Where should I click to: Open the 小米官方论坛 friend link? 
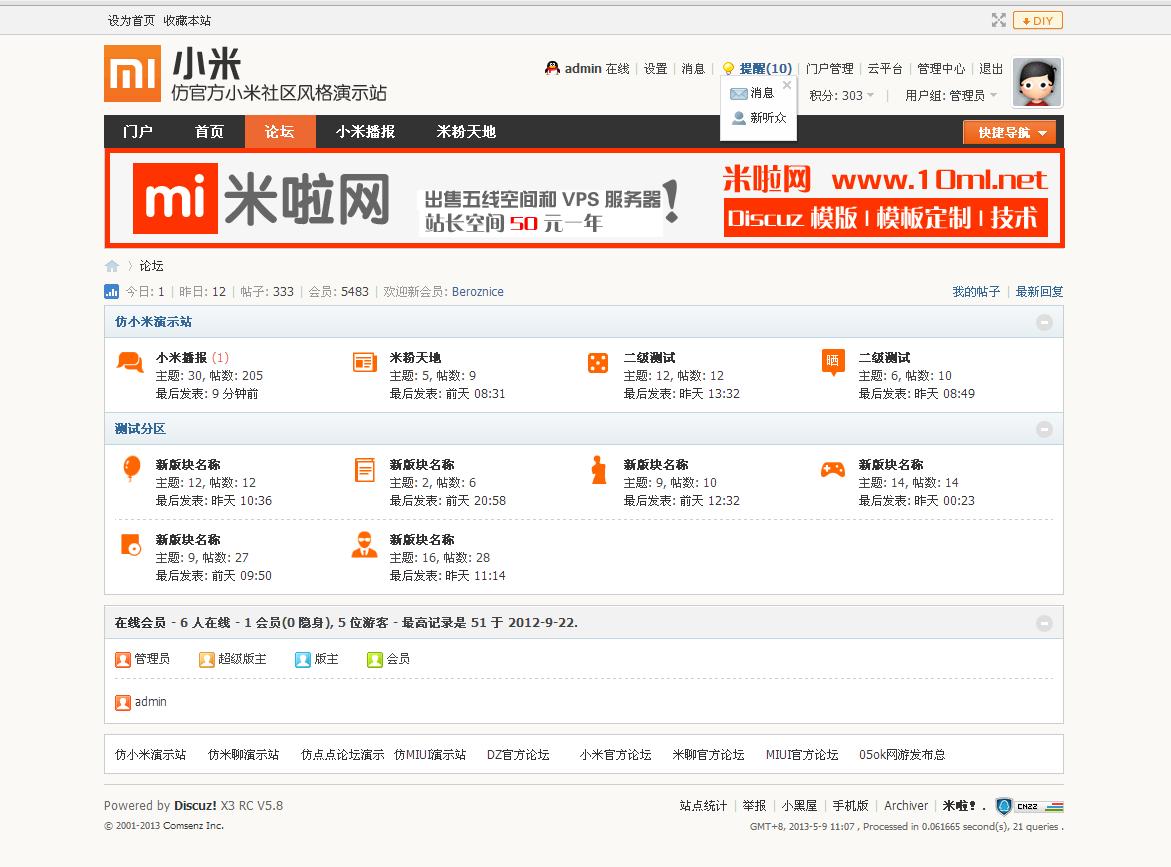(615, 755)
